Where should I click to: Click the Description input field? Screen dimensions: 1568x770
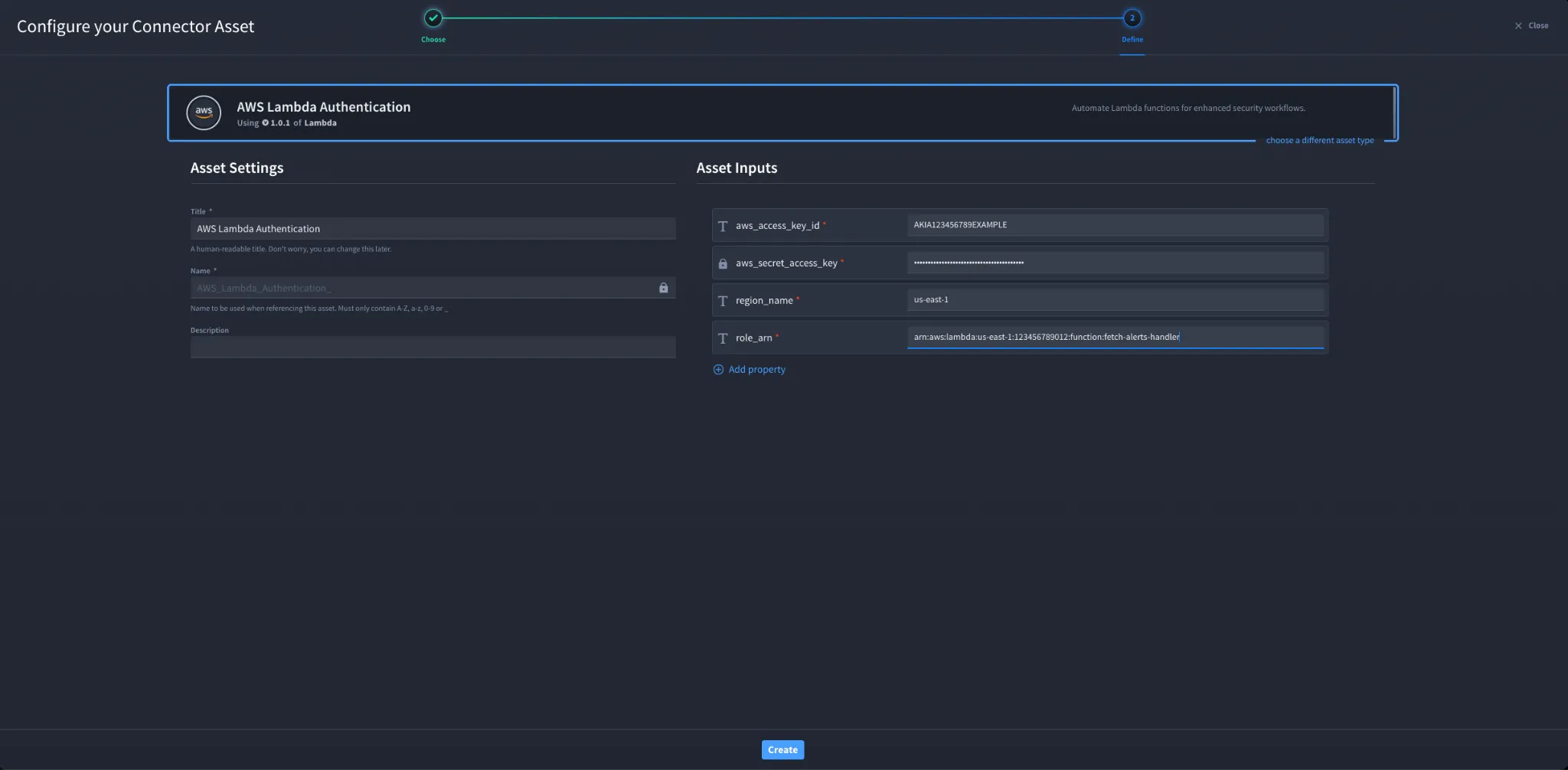pyautogui.click(x=433, y=347)
